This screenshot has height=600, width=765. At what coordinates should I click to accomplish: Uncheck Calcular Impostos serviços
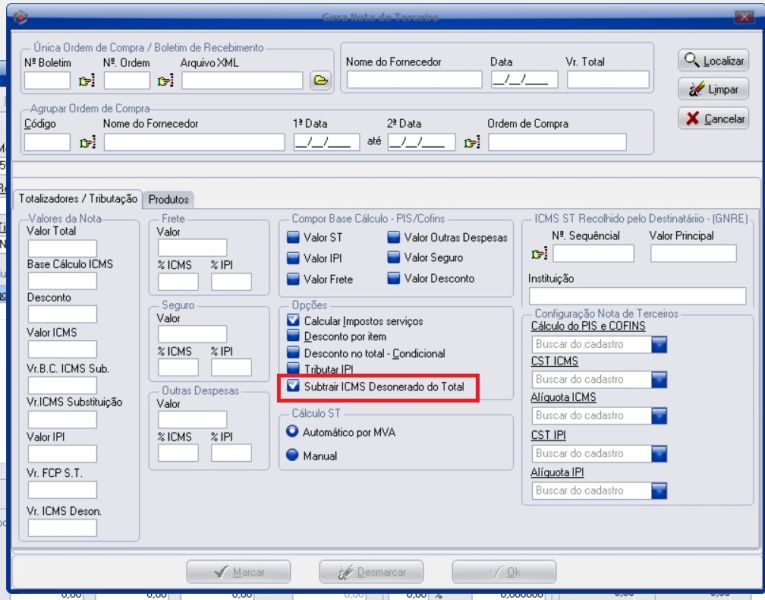[x=293, y=320]
